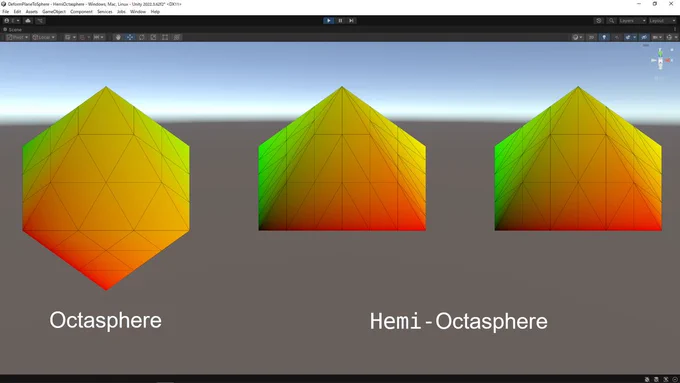680x383 pixels.
Task: Open the Unity account dropdown
Action: 12,21
